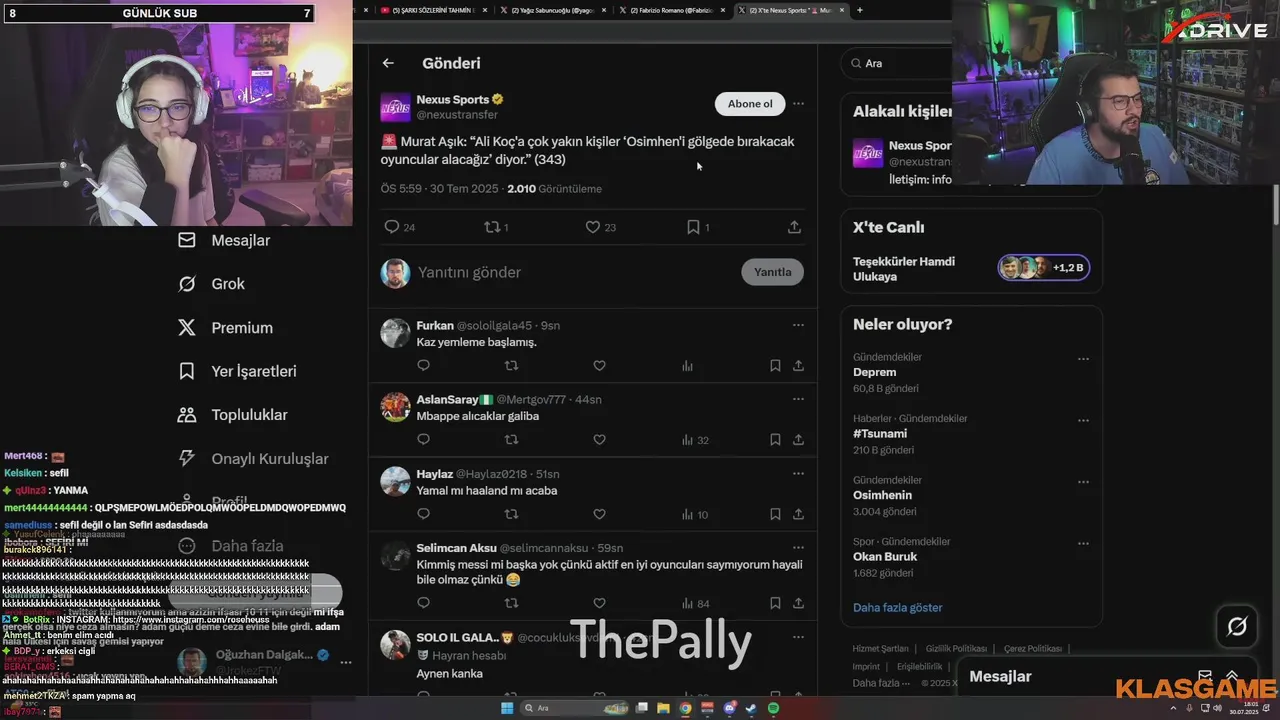This screenshot has height=720, width=1280.
Task: Open more options on Selimcan Aksu's reply
Action: coord(798,548)
